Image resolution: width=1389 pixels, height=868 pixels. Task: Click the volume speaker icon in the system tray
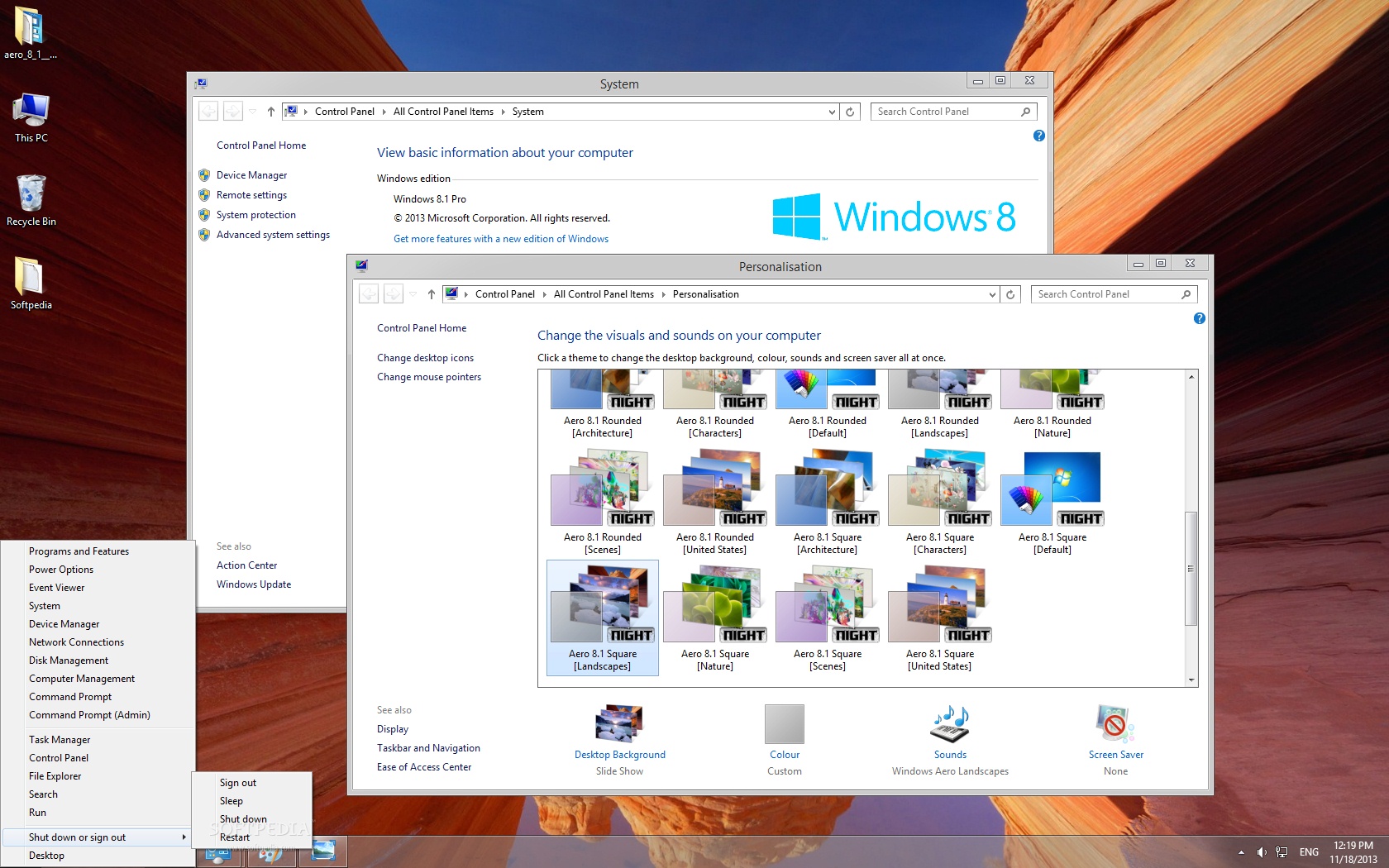[1262, 852]
